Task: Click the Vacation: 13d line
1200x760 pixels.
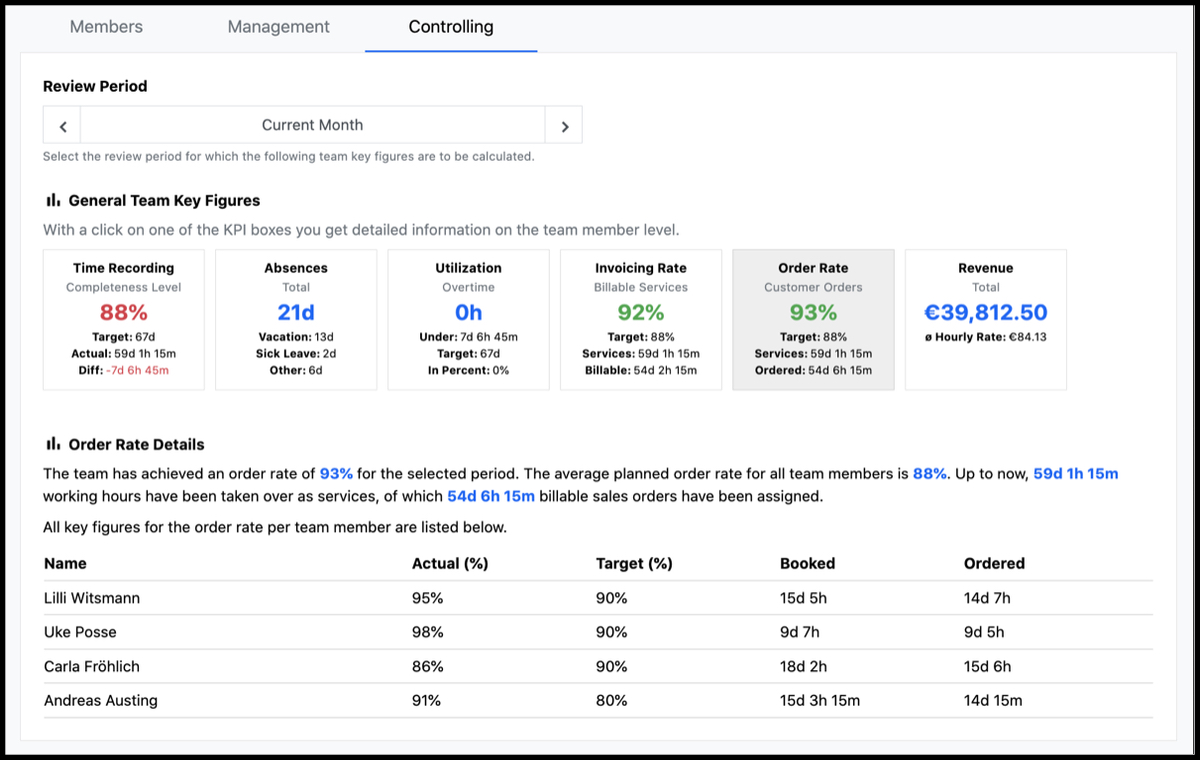Action: point(296,337)
